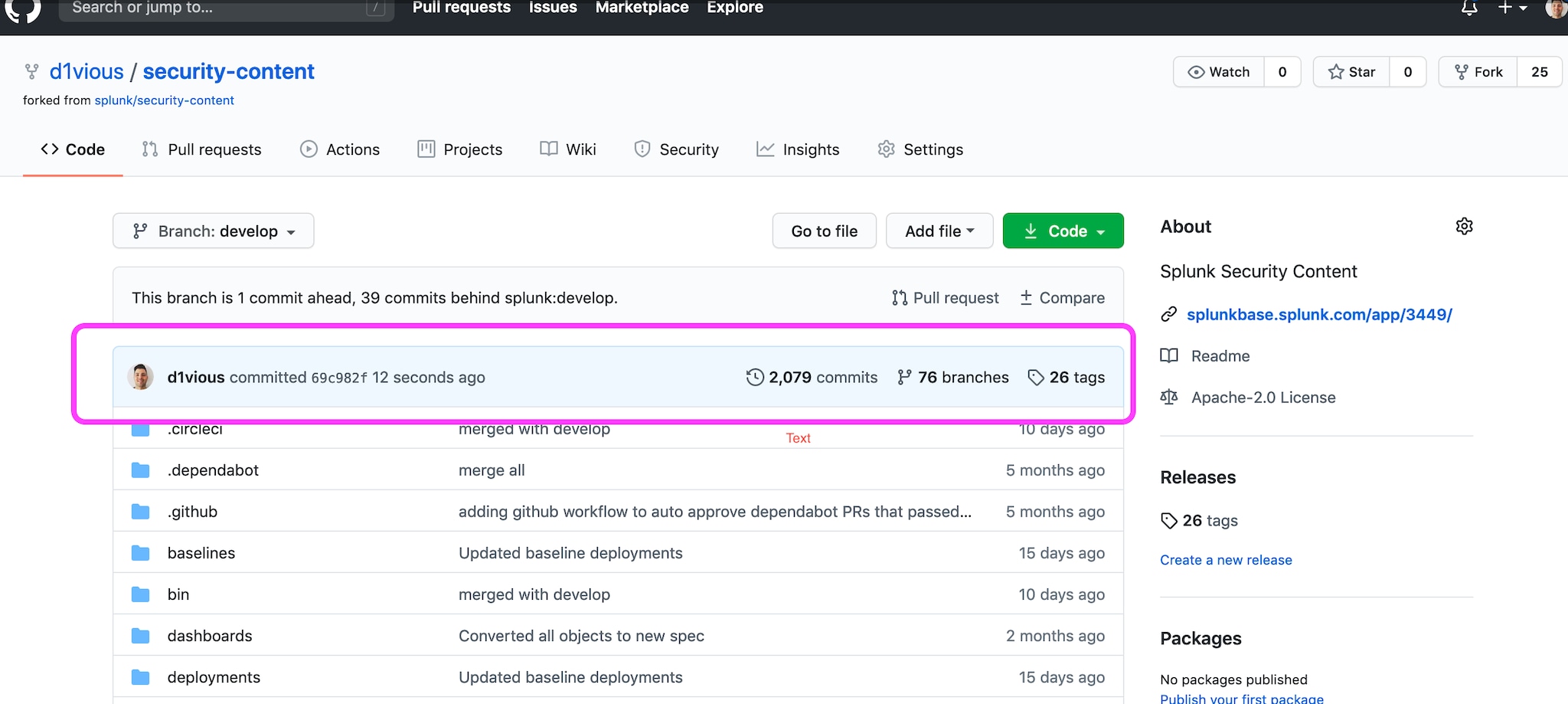The height and width of the screenshot is (704, 1568).
Task: Open the user avatar menu
Action: pyautogui.click(x=1556, y=8)
